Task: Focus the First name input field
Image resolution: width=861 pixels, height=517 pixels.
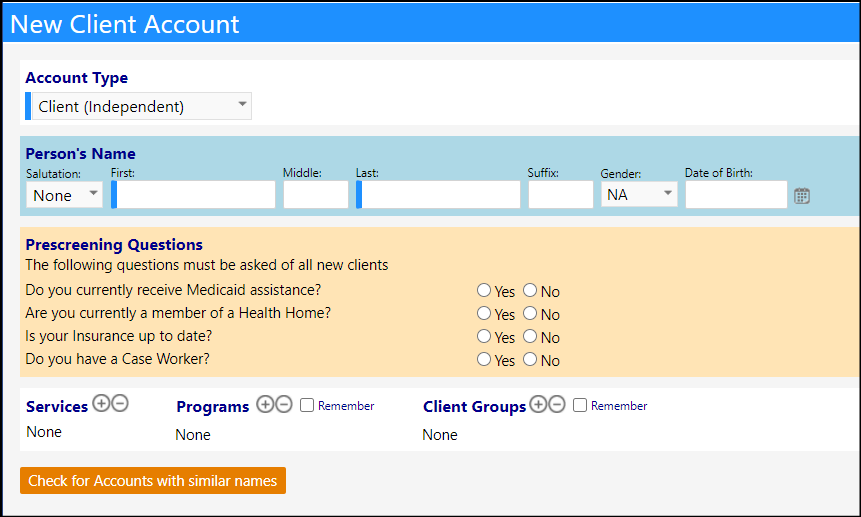Action: pyautogui.click(x=193, y=195)
